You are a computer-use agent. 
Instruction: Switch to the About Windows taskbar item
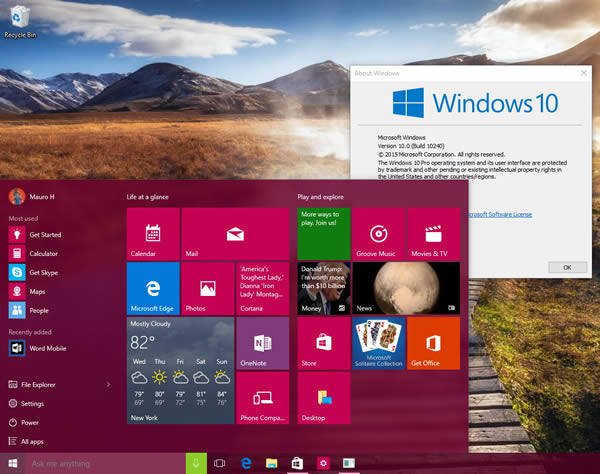coord(349,464)
